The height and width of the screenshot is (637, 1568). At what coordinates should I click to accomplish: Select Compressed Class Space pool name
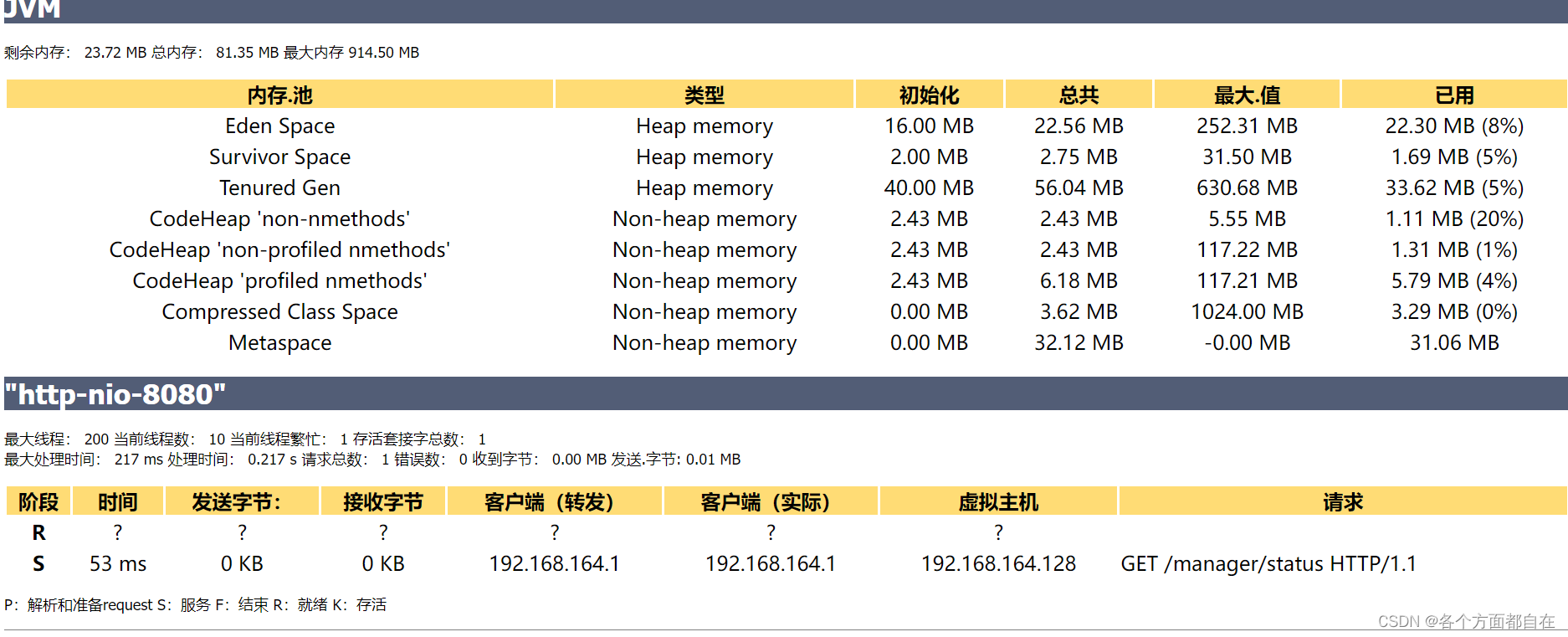[x=279, y=311]
